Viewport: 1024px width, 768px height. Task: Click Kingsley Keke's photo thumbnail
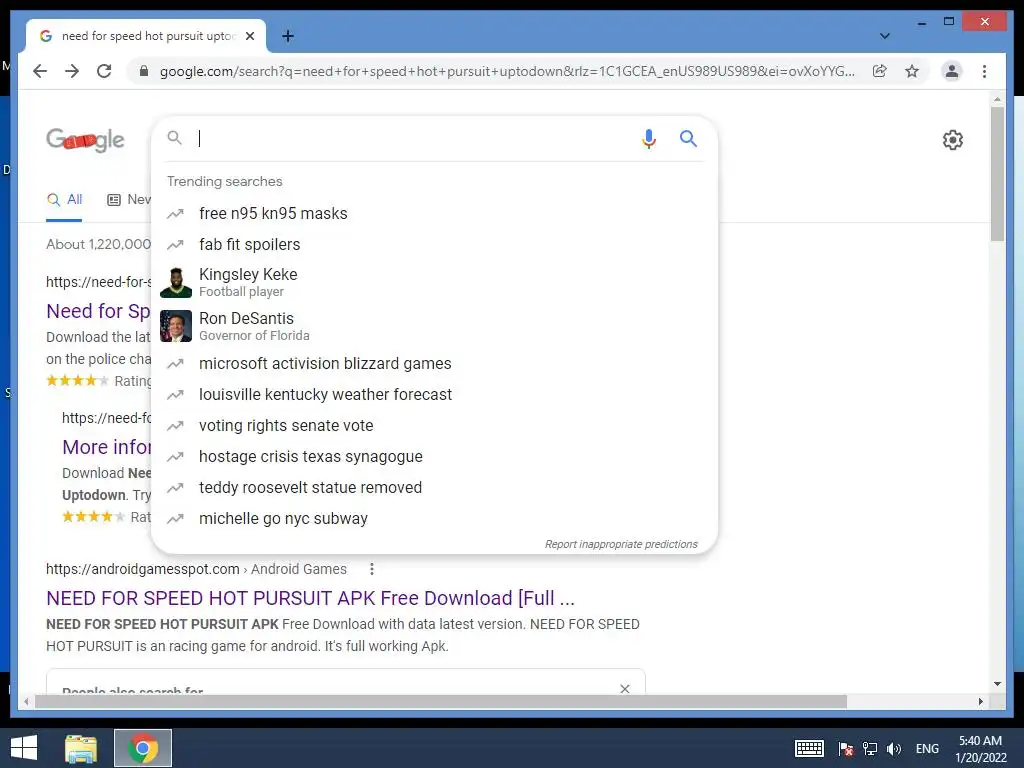click(176, 282)
